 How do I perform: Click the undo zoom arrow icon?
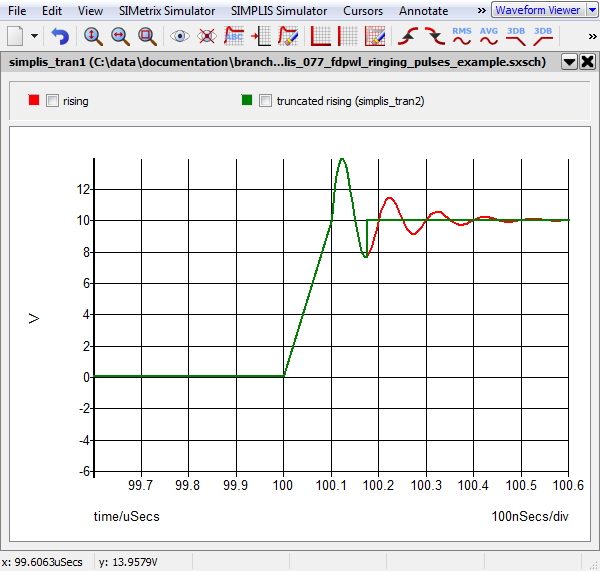[x=61, y=36]
